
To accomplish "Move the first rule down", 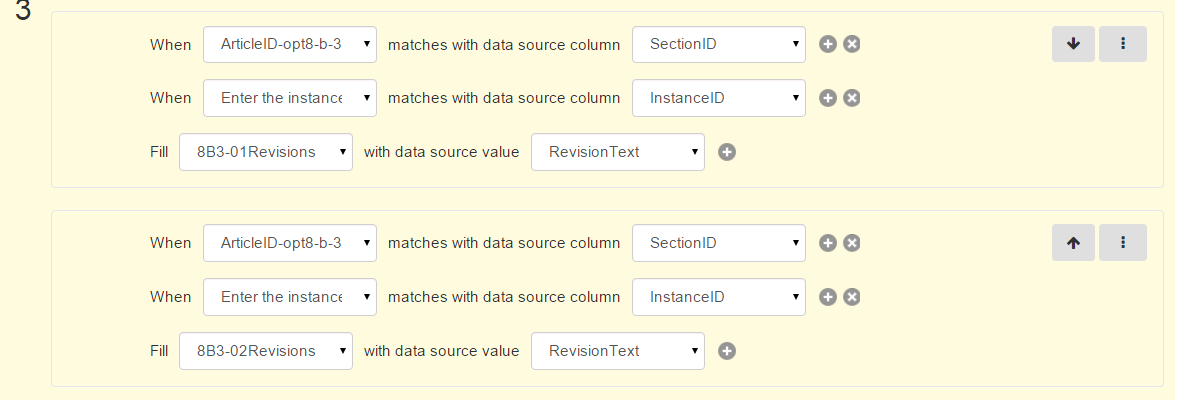I will pyautogui.click(x=1073, y=44).
